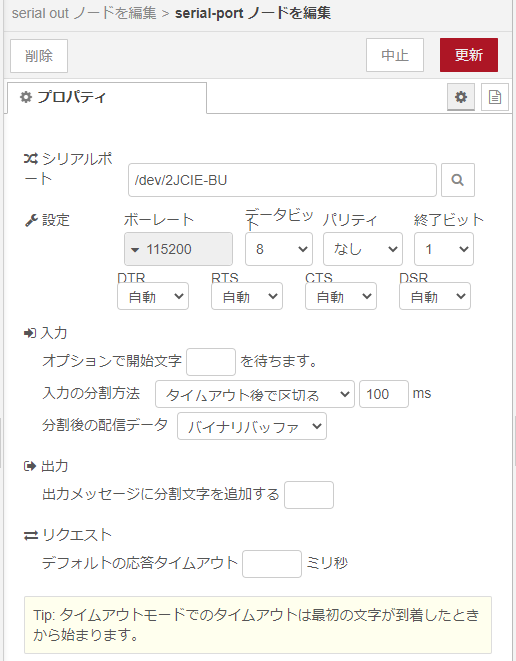Open the input split method dropdown
Viewport: 516px width, 661px height.
(x=255, y=394)
